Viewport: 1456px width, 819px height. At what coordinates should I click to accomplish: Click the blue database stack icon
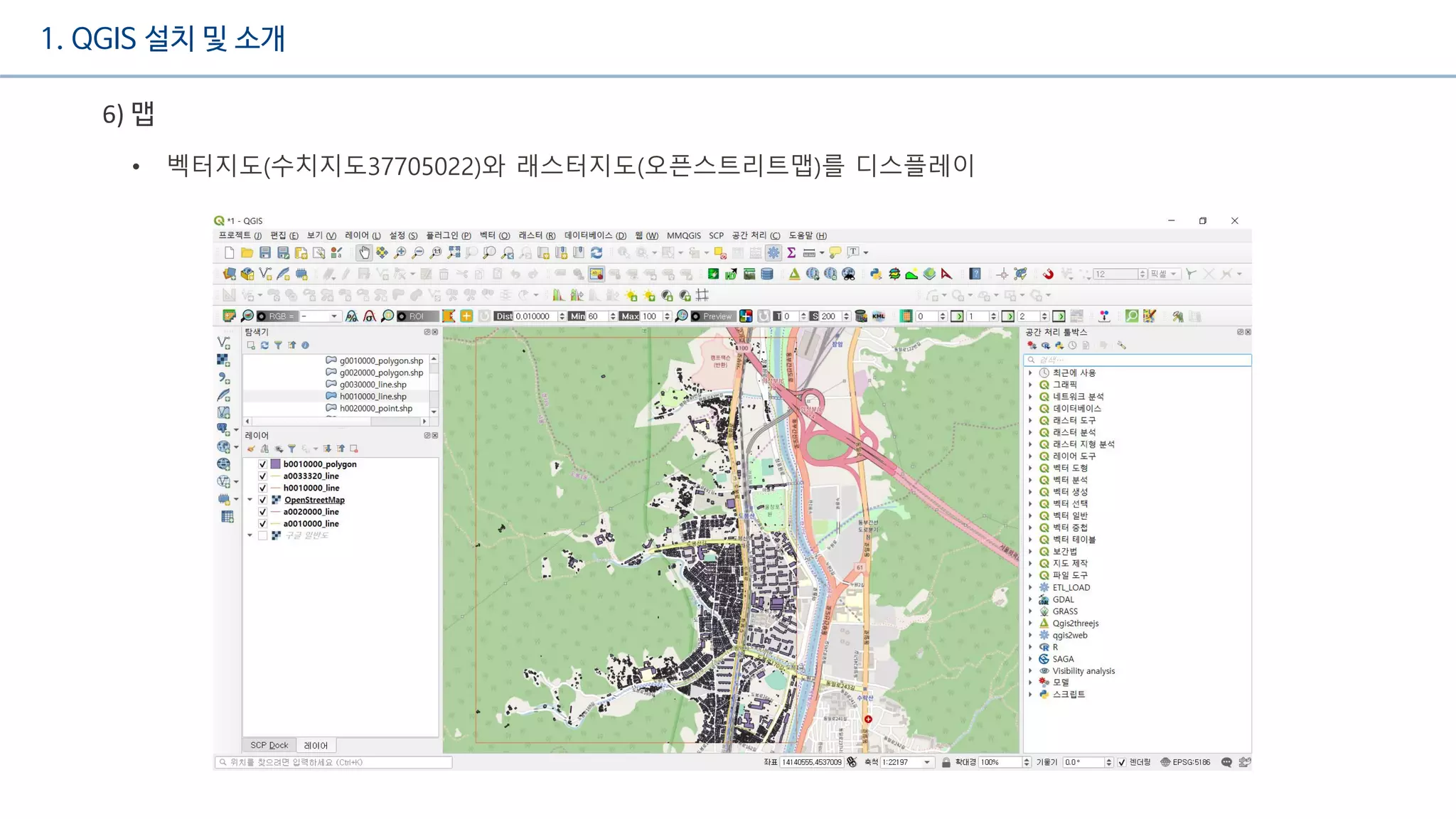[x=767, y=274]
